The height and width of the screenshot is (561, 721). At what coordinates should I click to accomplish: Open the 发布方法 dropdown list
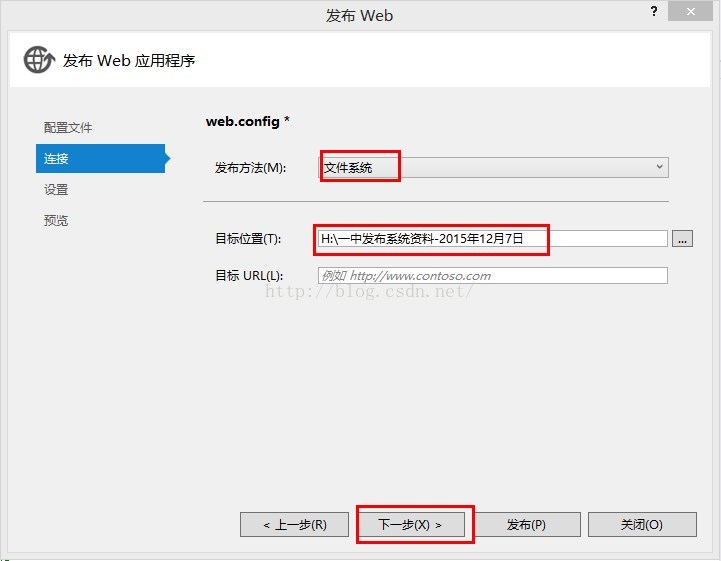493,167
